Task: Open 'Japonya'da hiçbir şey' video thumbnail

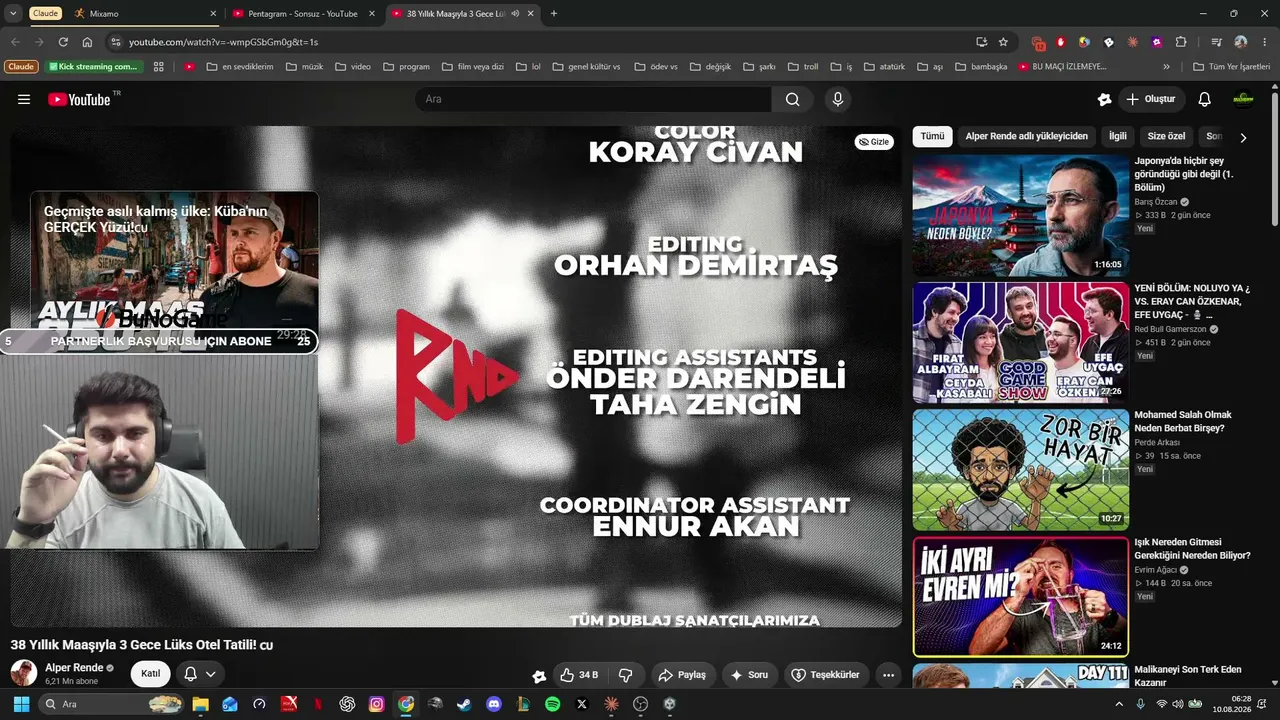Action: point(1020,215)
